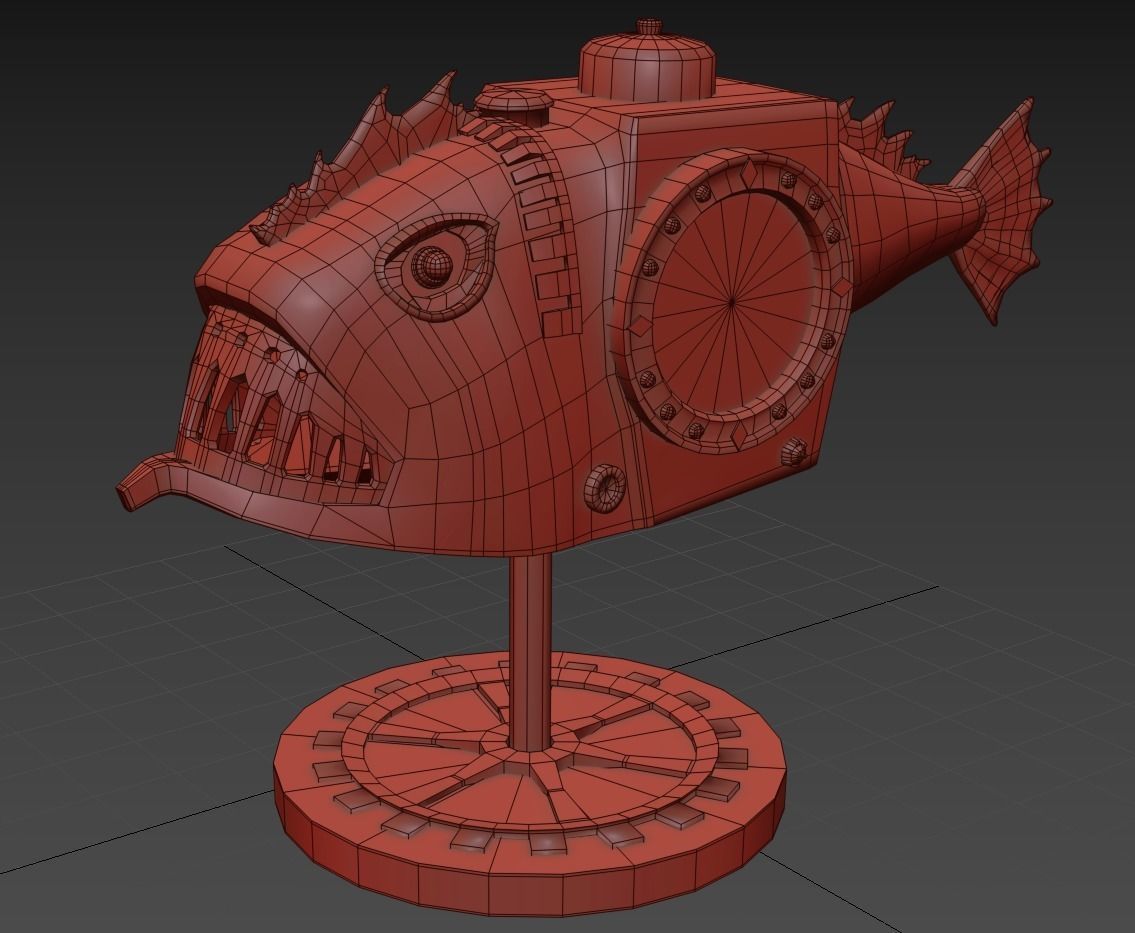The image size is (1135, 933).
Task: Select the fish's eyeball in the viewport
Action: click(433, 265)
